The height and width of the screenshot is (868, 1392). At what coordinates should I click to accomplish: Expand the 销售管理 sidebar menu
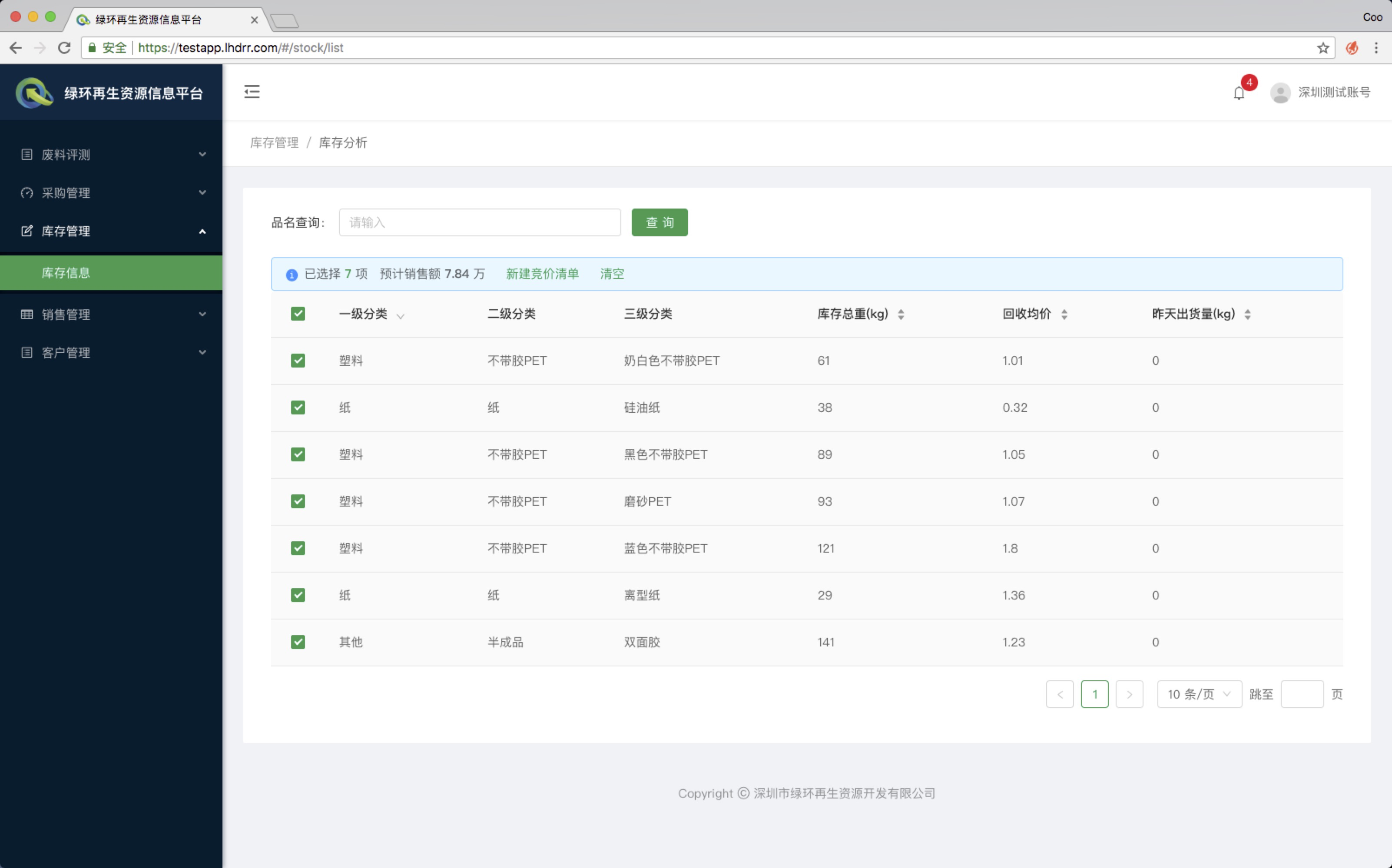click(111, 314)
